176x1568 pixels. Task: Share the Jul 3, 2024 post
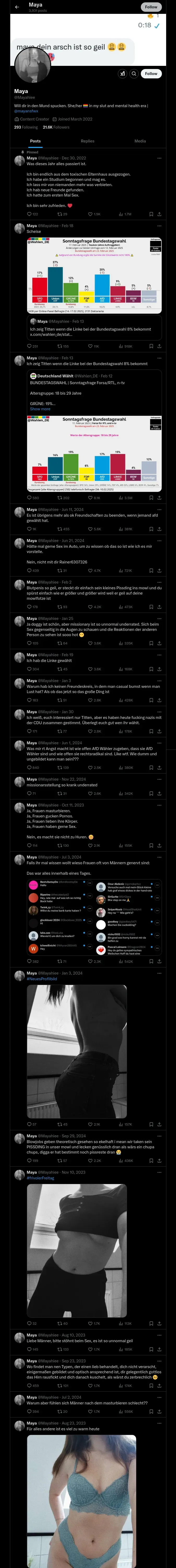pyautogui.click(x=159, y=962)
